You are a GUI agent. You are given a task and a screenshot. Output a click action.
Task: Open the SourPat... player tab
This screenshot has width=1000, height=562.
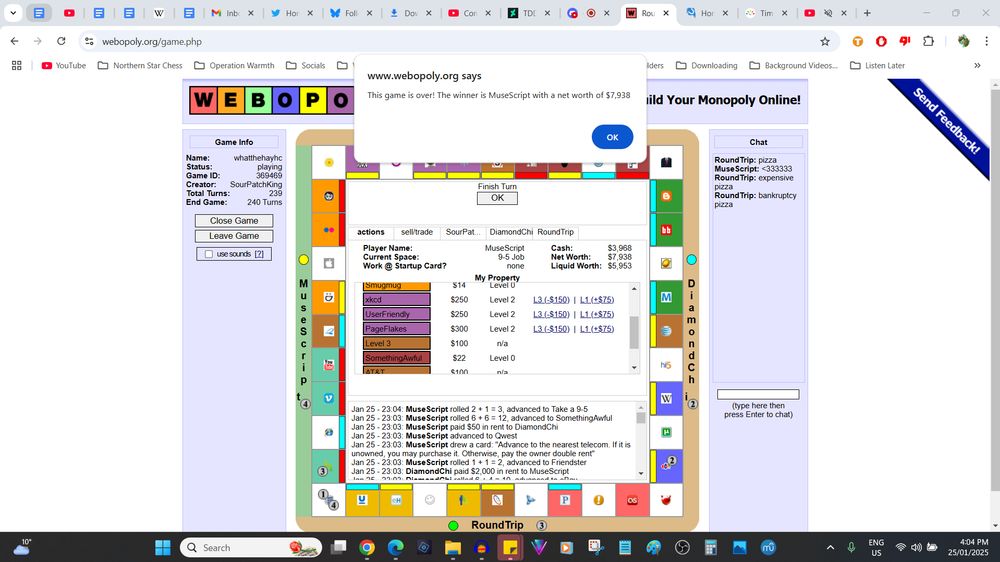pos(463,232)
